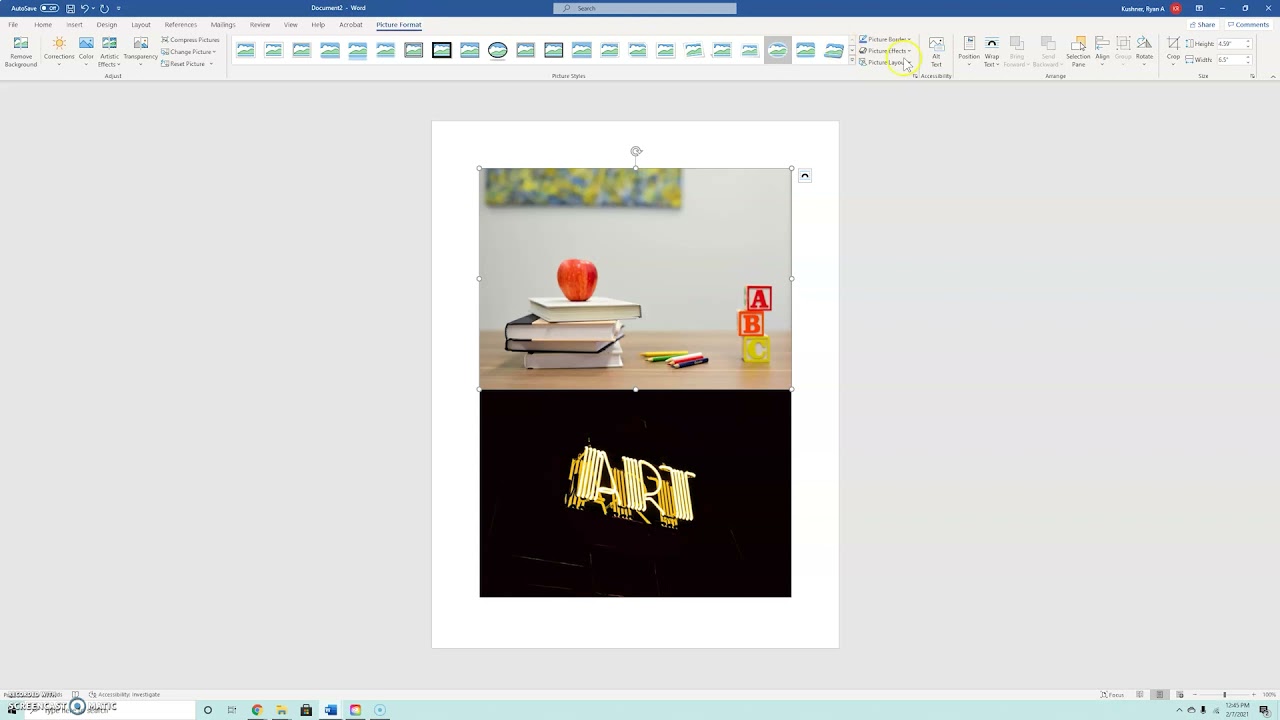Screen dimensions: 1280x720
Task: Undo the last action
Action: [x=86, y=8]
